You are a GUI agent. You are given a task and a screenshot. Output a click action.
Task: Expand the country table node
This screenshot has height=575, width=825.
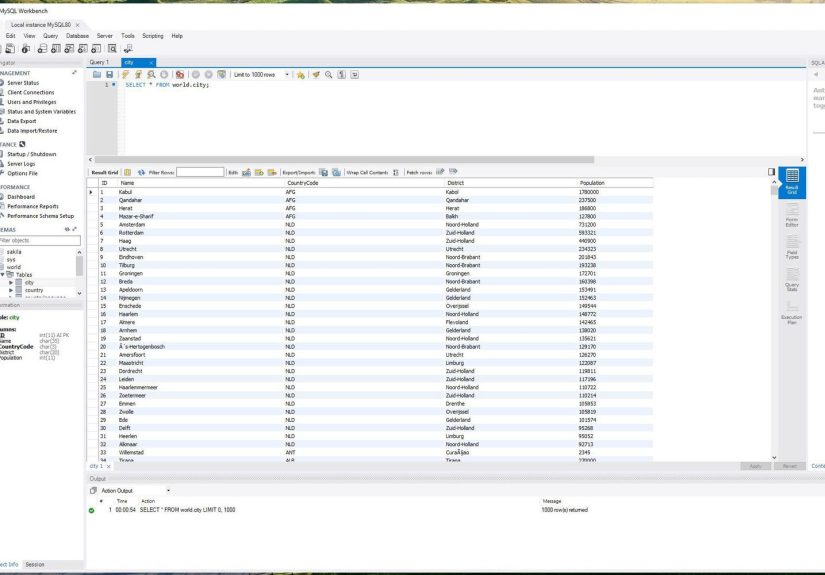(x=11, y=290)
